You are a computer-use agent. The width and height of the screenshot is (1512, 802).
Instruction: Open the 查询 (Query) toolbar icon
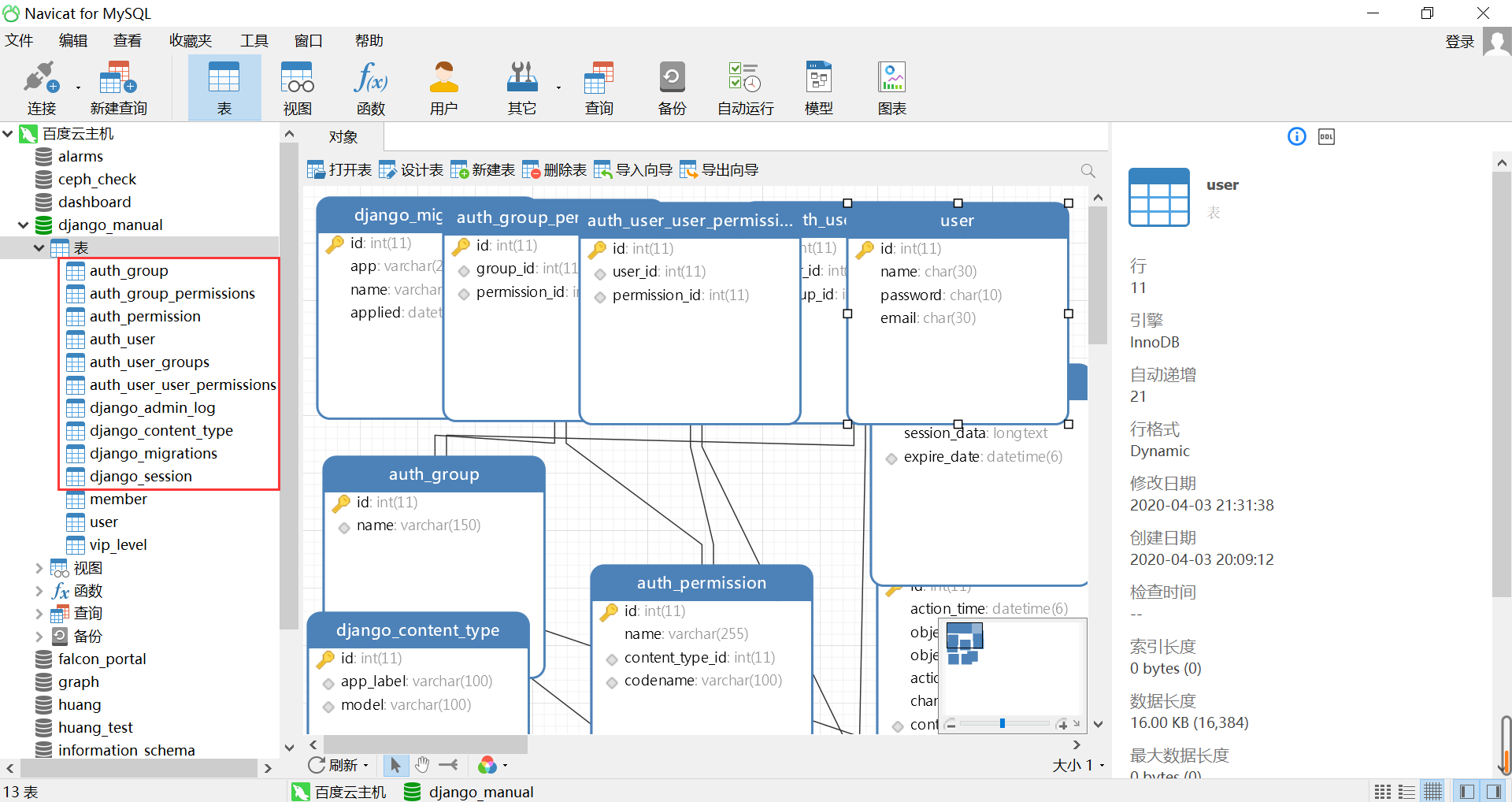tap(598, 87)
